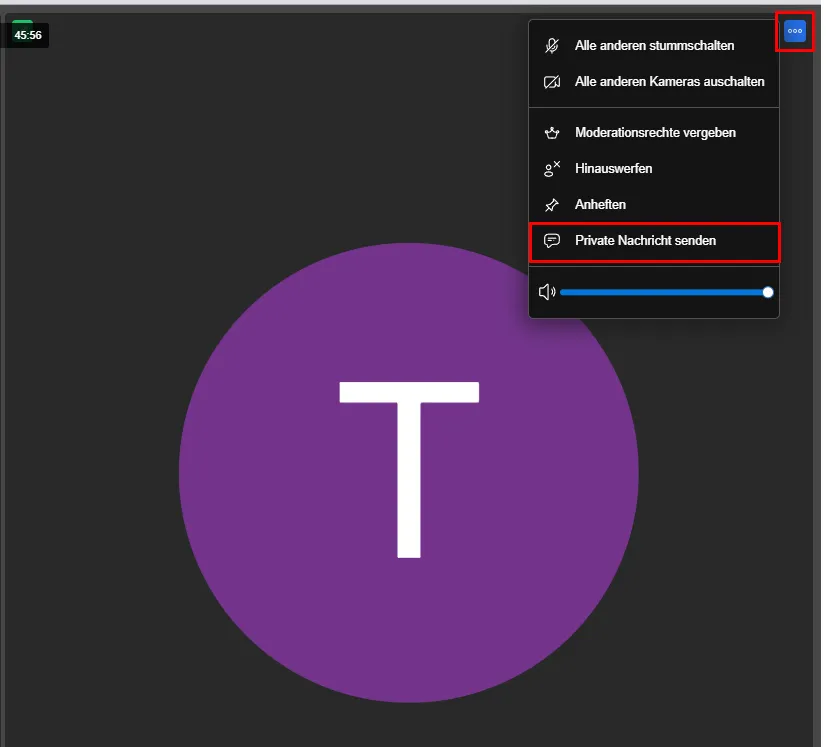Pin participant via "Anheften" label
The image size is (826, 747).
(600, 205)
